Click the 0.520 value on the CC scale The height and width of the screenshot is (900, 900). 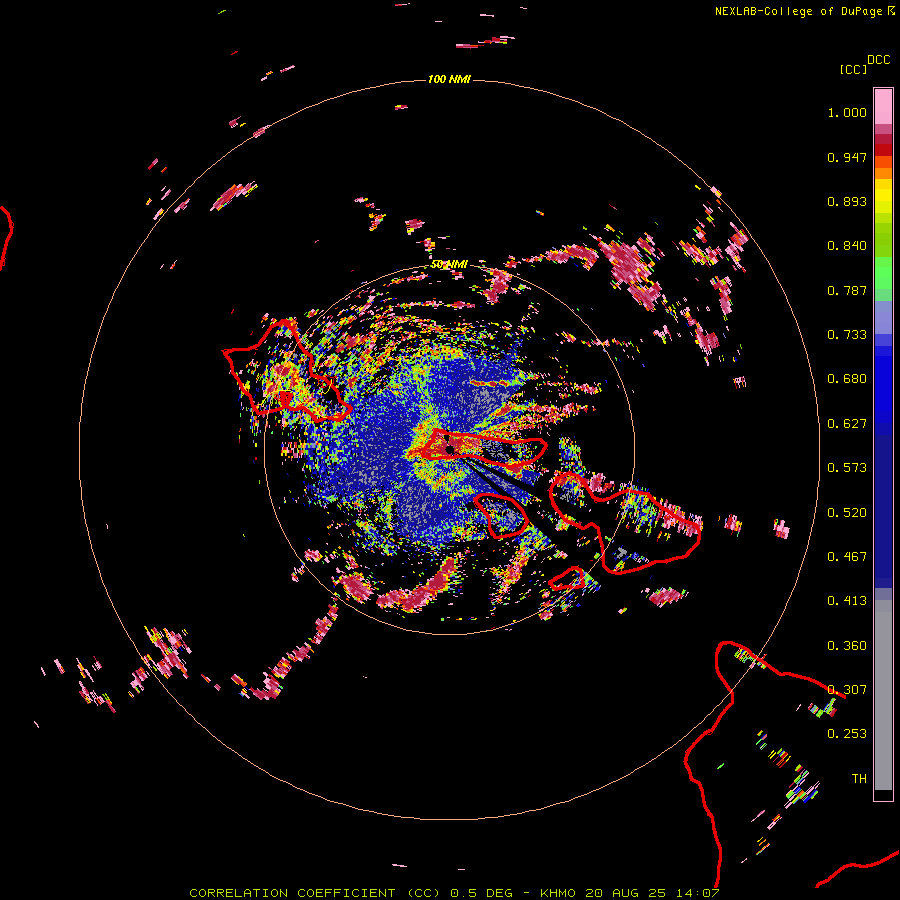tap(847, 513)
